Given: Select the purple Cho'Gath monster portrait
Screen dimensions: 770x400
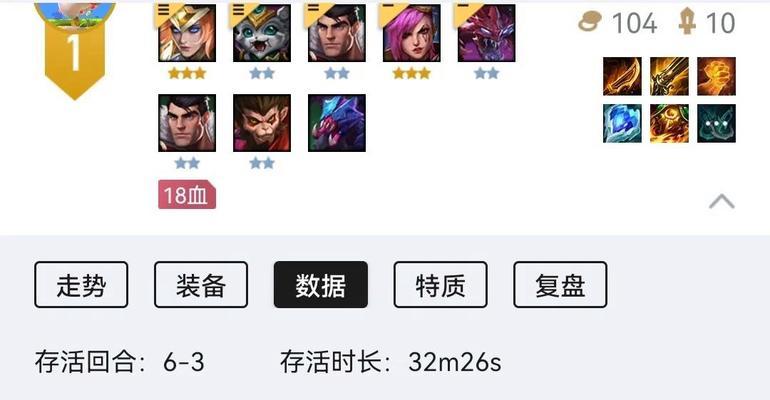Looking at the screenshot, I should tap(487, 33).
